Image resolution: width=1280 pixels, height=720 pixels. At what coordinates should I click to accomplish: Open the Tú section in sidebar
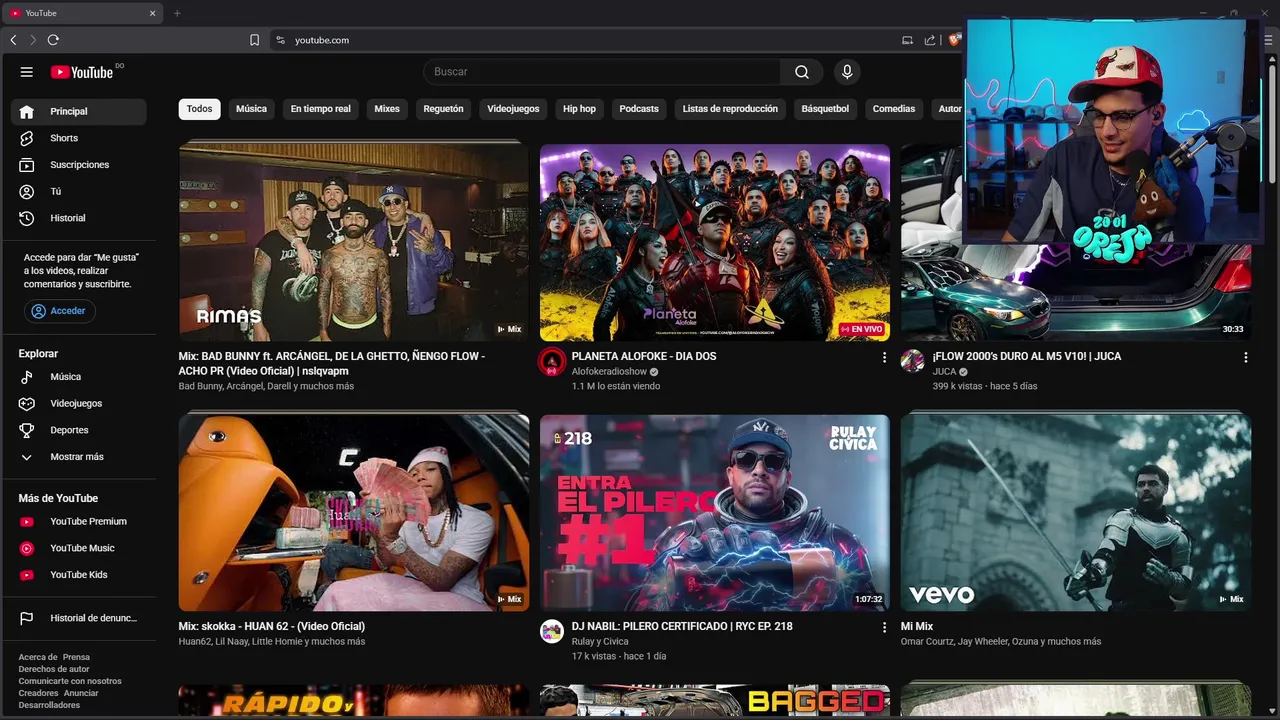79,191
